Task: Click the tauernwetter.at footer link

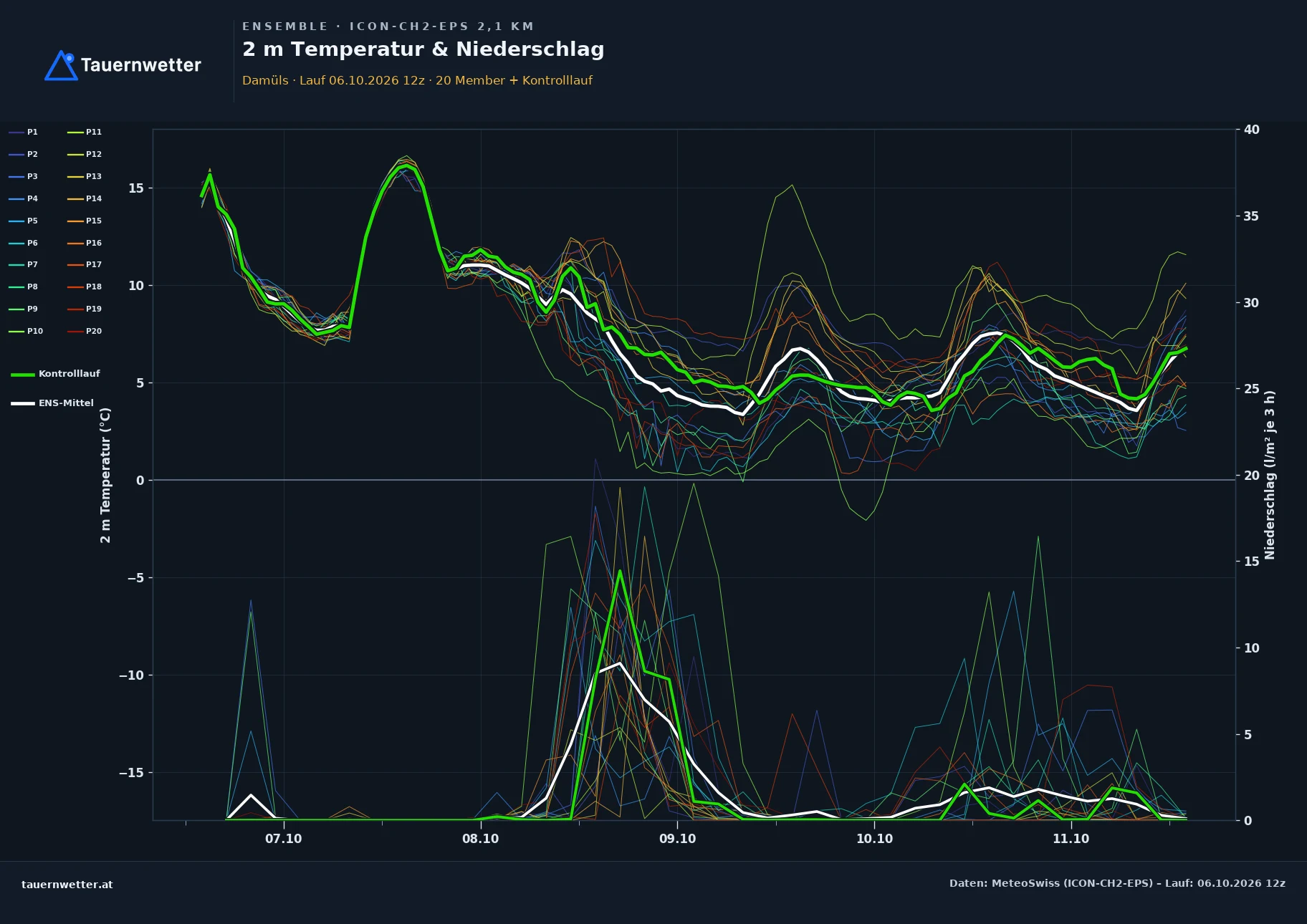Action: pos(67,885)
